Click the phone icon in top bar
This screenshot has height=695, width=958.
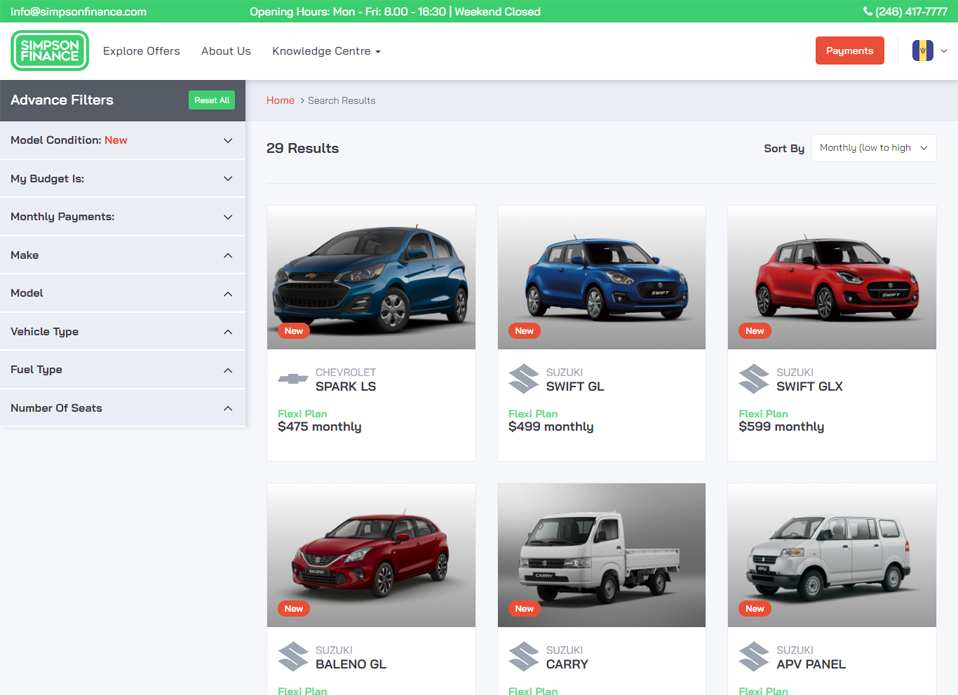[x=868, y=11]
